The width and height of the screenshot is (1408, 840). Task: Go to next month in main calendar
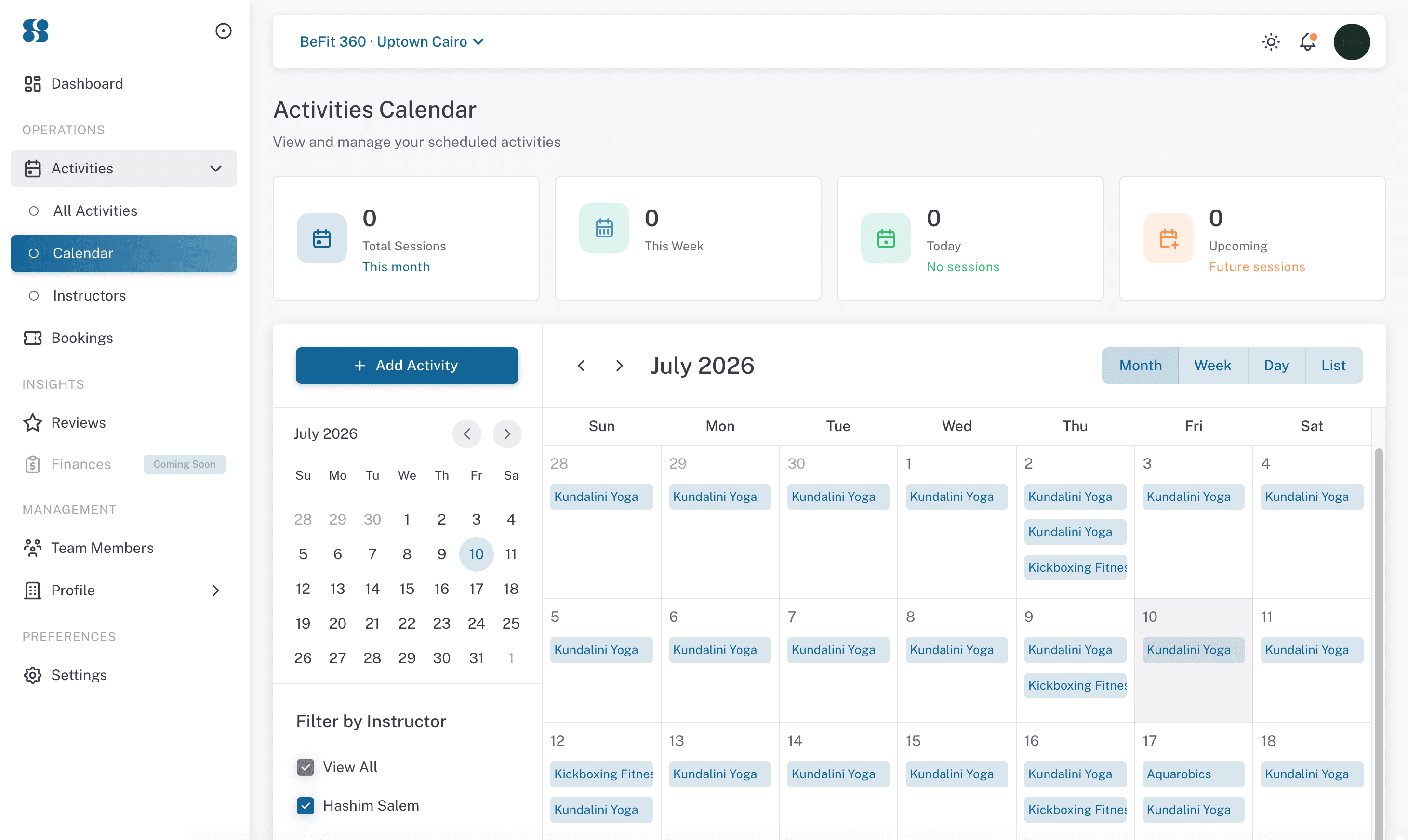coord(619,366)
